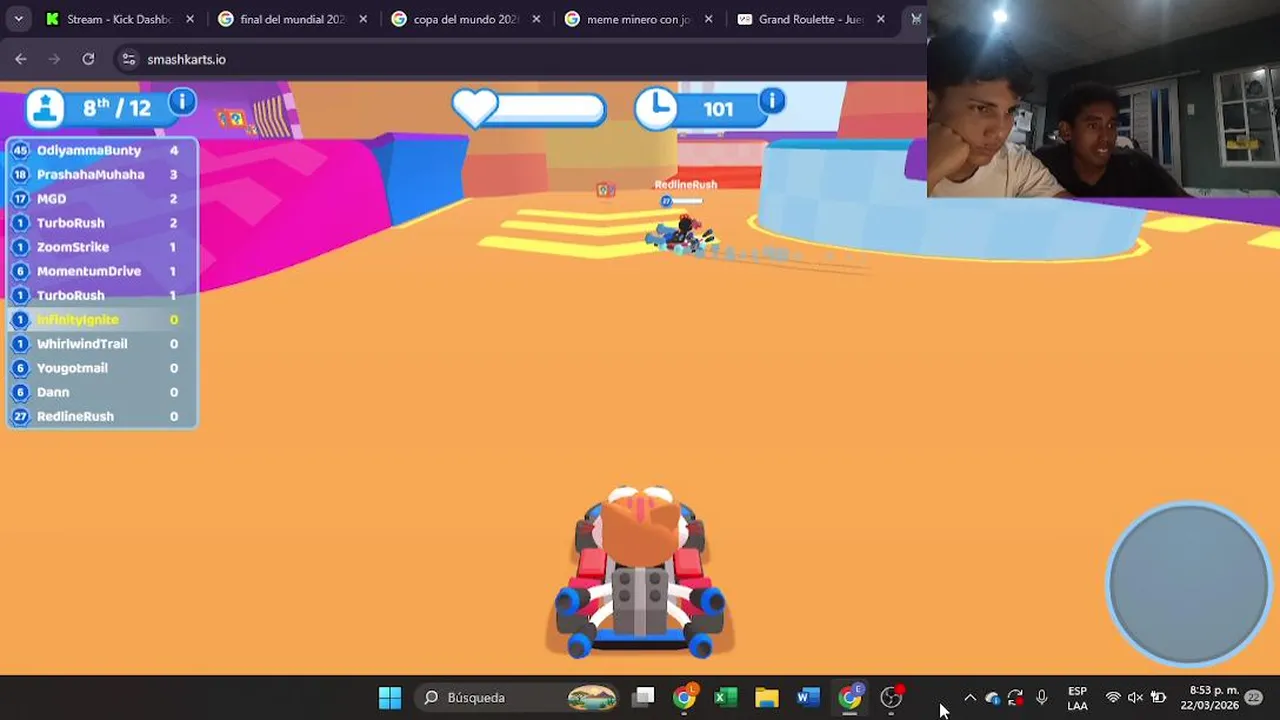Click the player's own kart
Image resolution: width=1280 pixels, height=720 pixels.
(x=640, y=572)
